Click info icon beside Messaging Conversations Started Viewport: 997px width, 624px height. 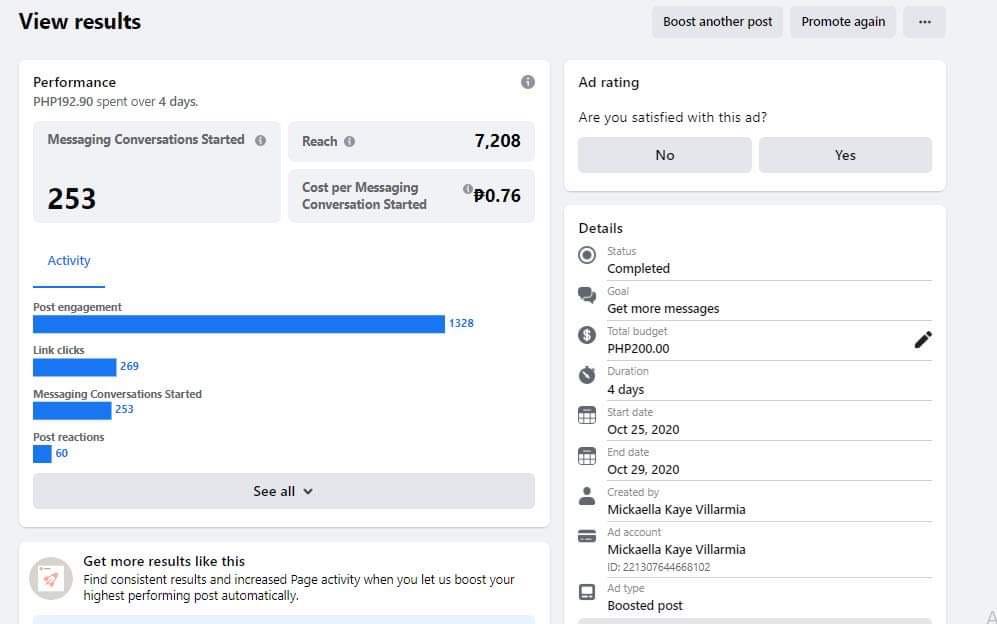[260, 141]
